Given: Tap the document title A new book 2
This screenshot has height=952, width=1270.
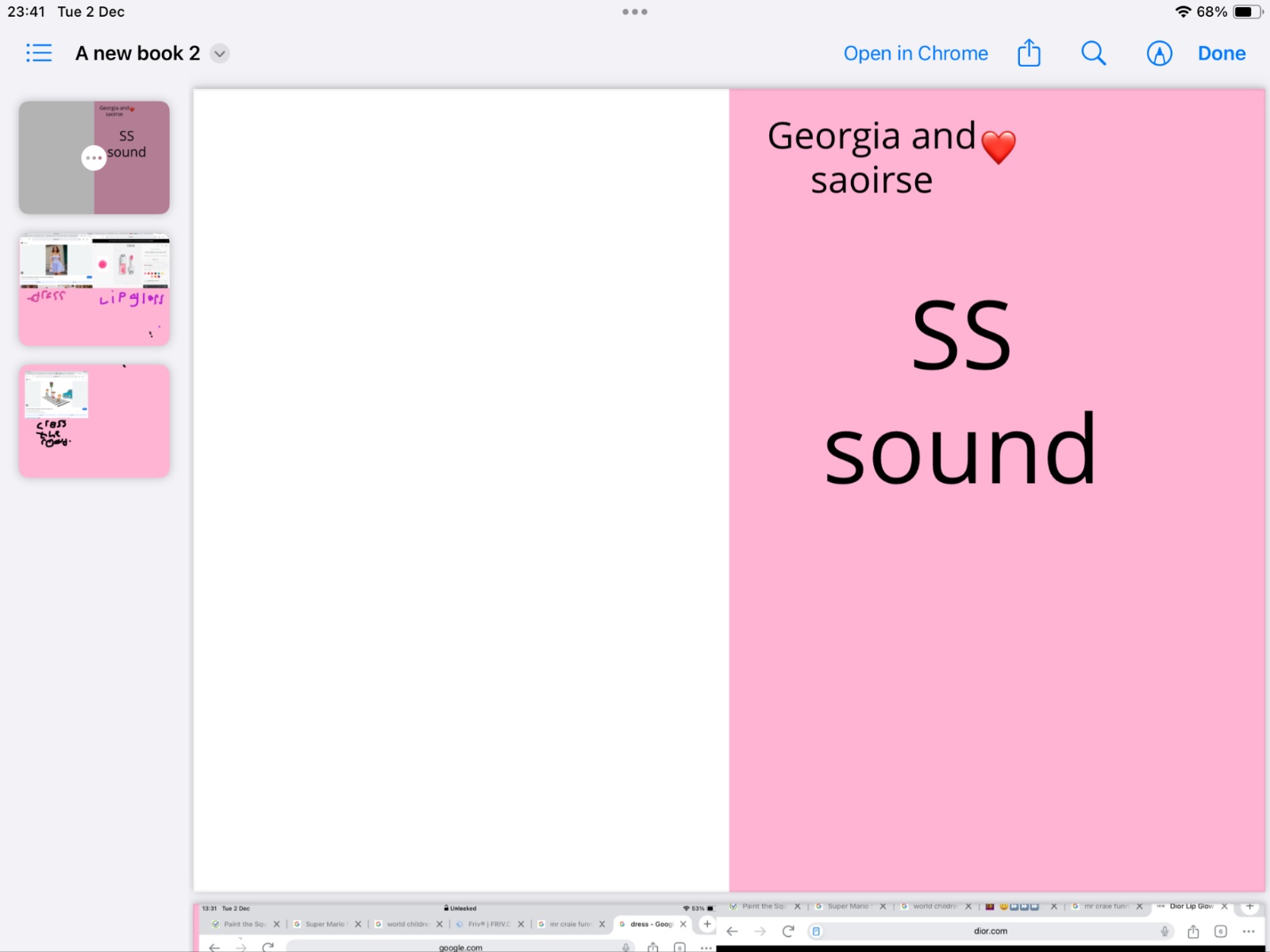Looking at the screenshot, I should (137, 53).
